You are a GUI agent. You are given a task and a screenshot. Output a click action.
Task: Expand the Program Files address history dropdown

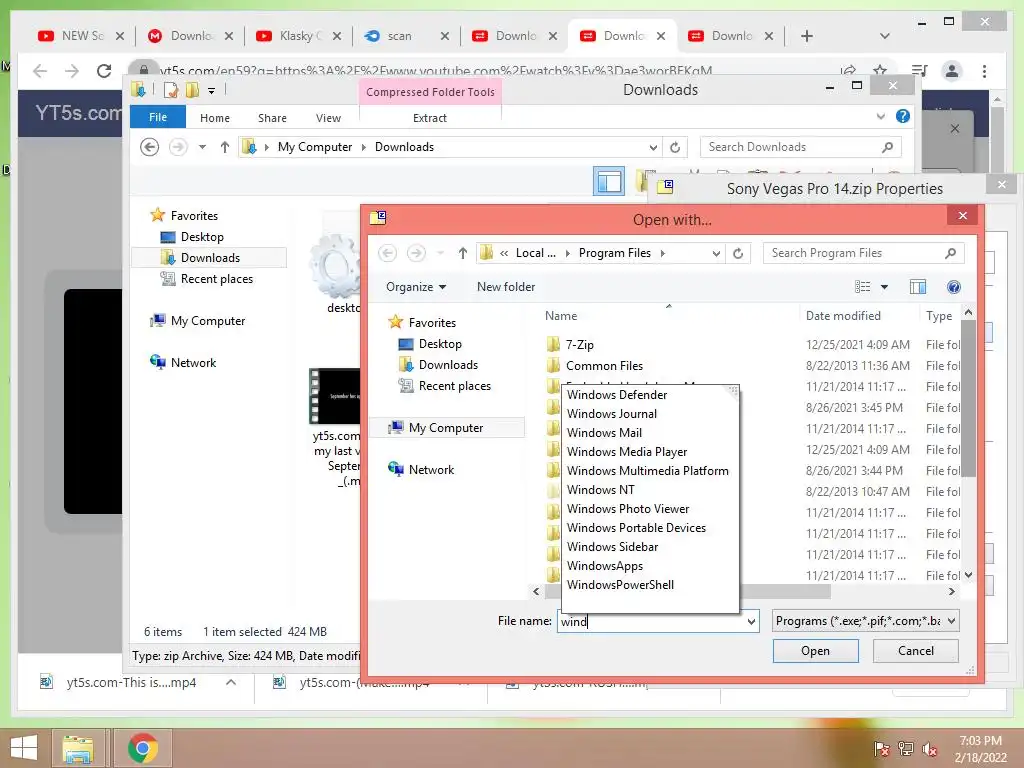coord(716,253)
